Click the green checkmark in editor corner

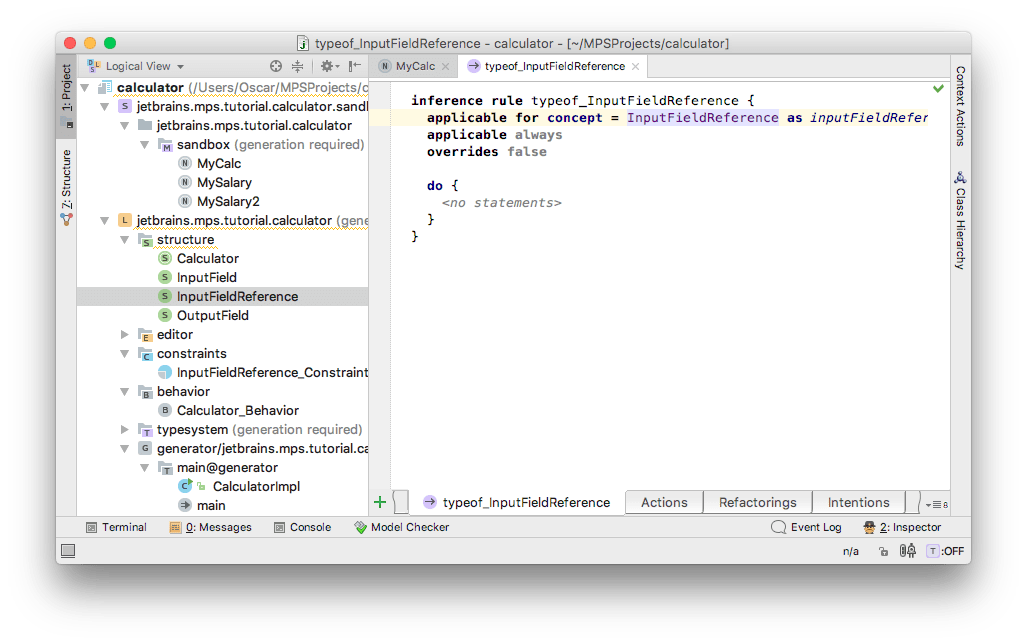coord(938,89)
